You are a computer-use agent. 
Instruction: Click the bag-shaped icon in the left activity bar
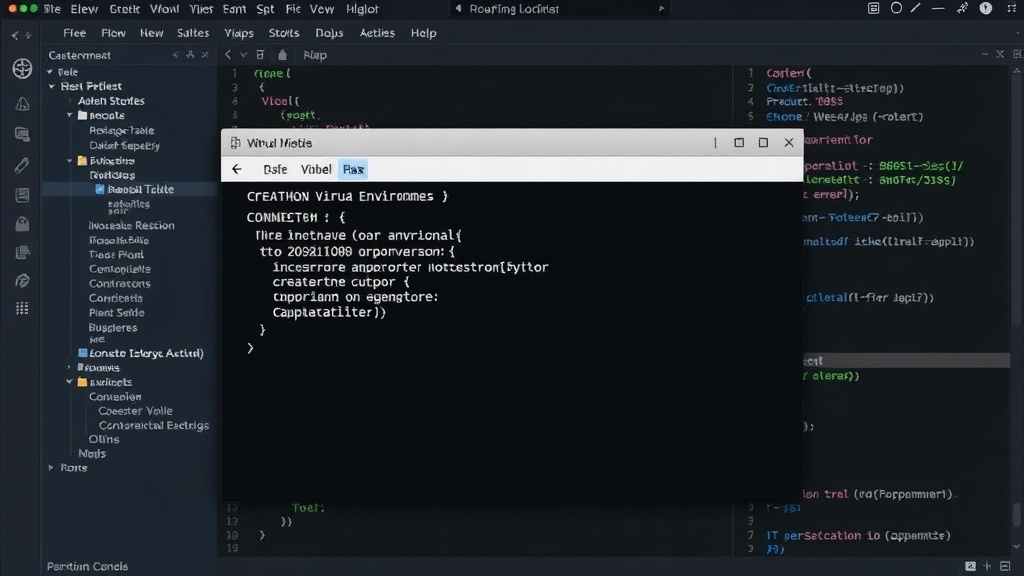(22, 224)
